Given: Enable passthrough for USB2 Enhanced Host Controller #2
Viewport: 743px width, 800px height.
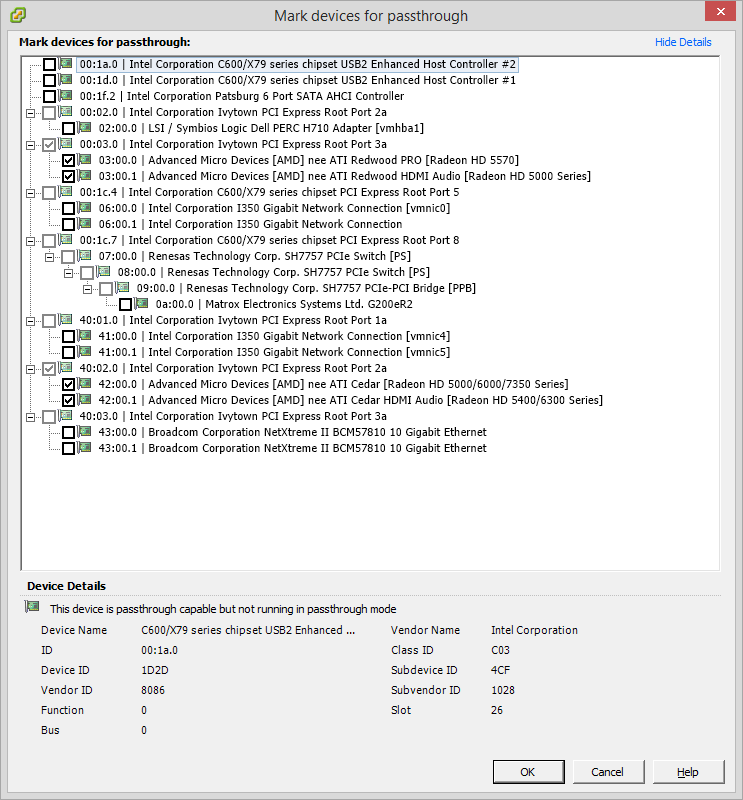Looking at the screenshot, I should pyautogui.click(x=49, y=65).
